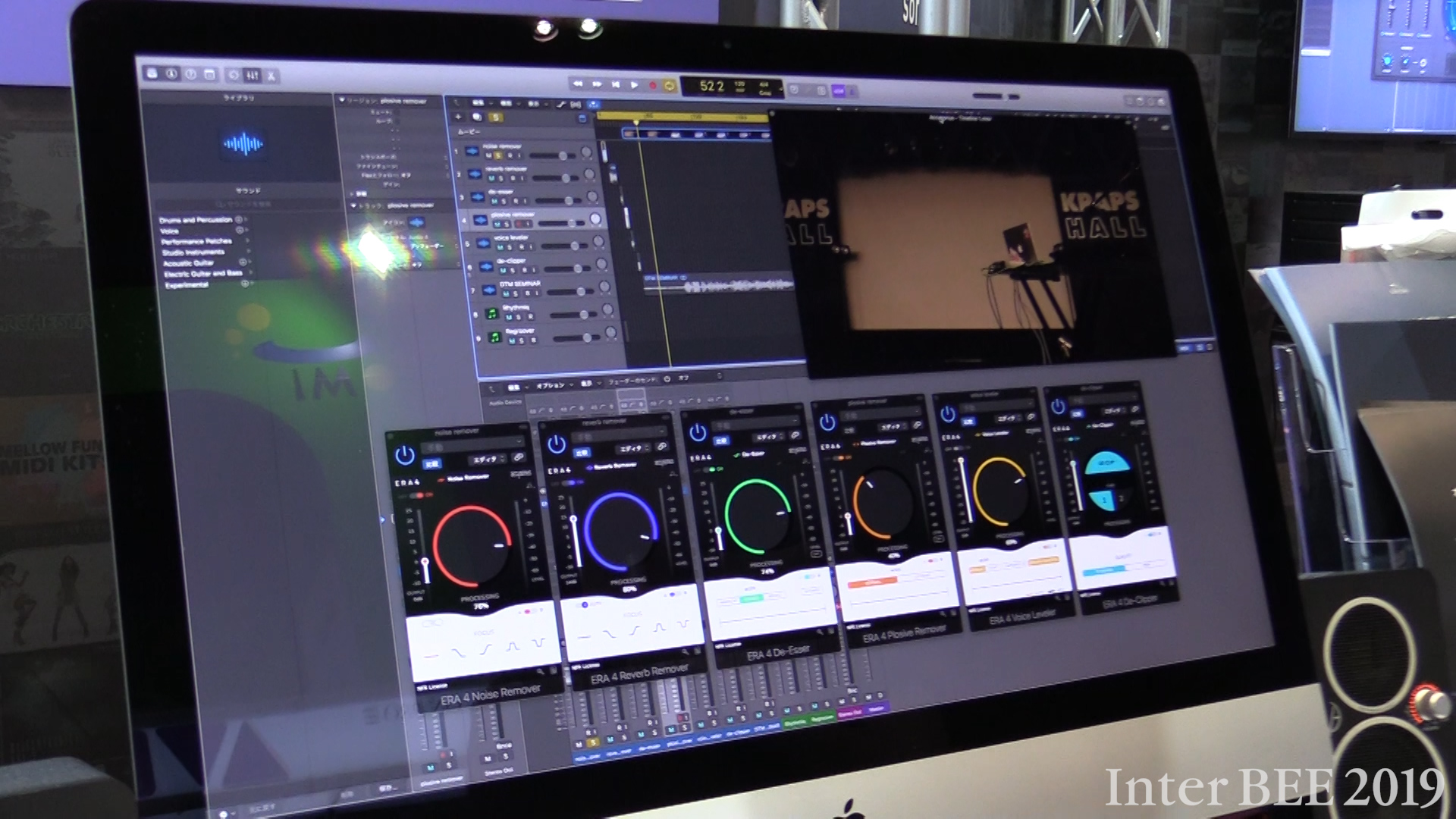This screenshot has height=819, width=1456.
Task: Go to project start in transport
Action: pyautogui.click(x=616, y=84)
